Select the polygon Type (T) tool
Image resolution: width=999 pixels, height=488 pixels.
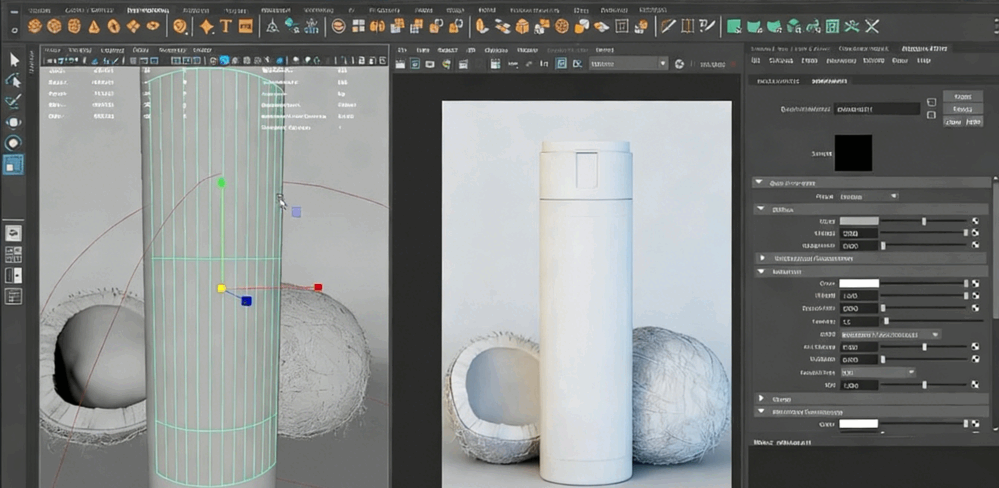tap(226, 26)
